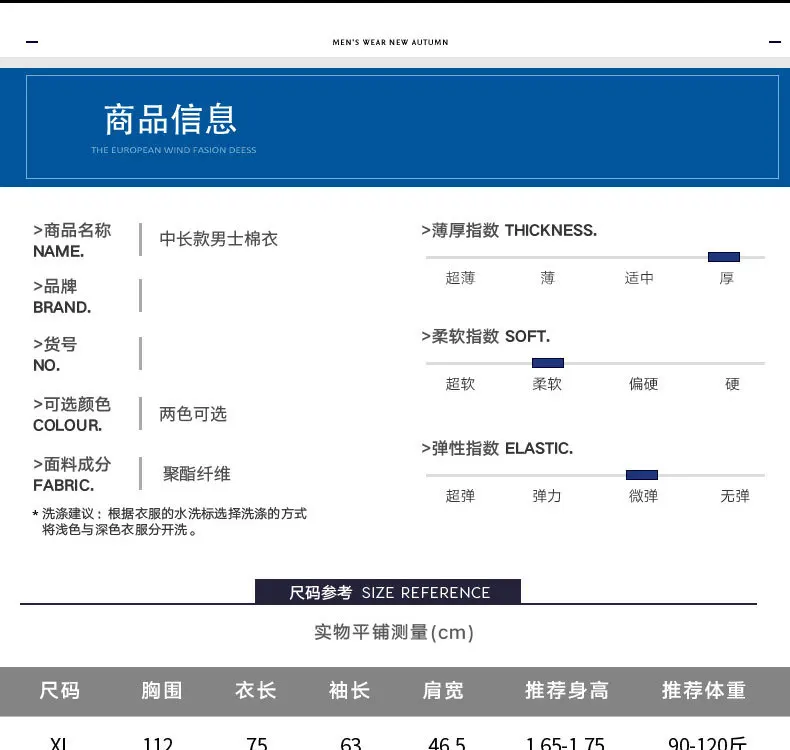Click the softness index slider marker
The height and width of the screenshot is (750, 790).
point(548,363)
